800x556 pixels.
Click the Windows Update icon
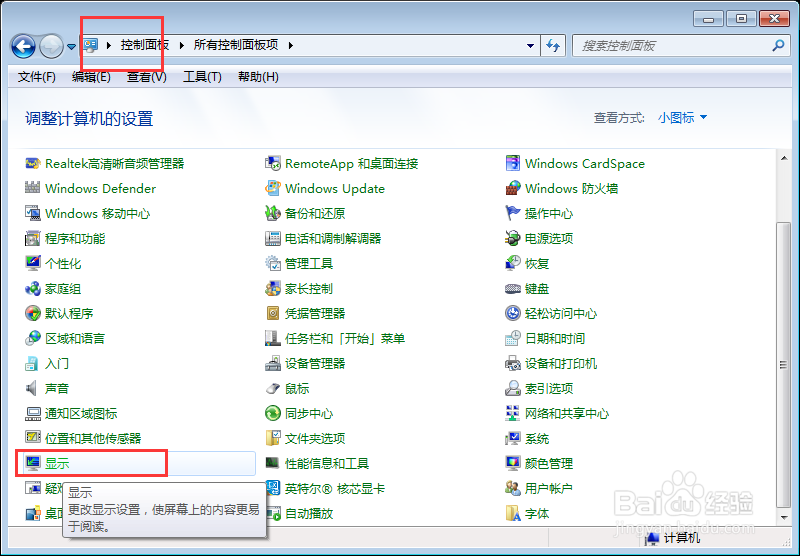pos(273,189)
